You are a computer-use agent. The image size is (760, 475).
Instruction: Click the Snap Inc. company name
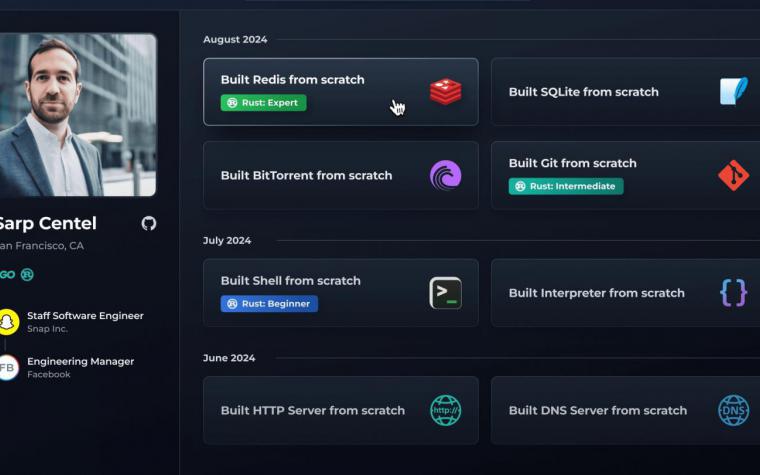[x=47, y=329]
